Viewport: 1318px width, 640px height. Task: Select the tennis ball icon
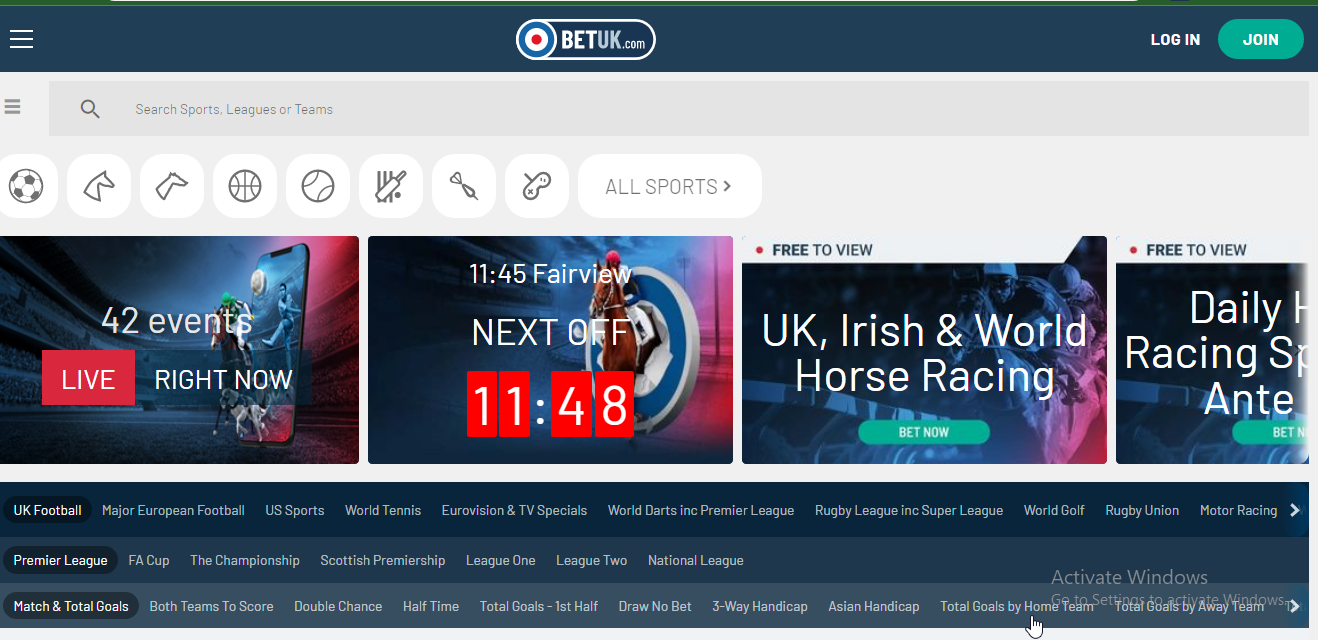click(318, 186)
